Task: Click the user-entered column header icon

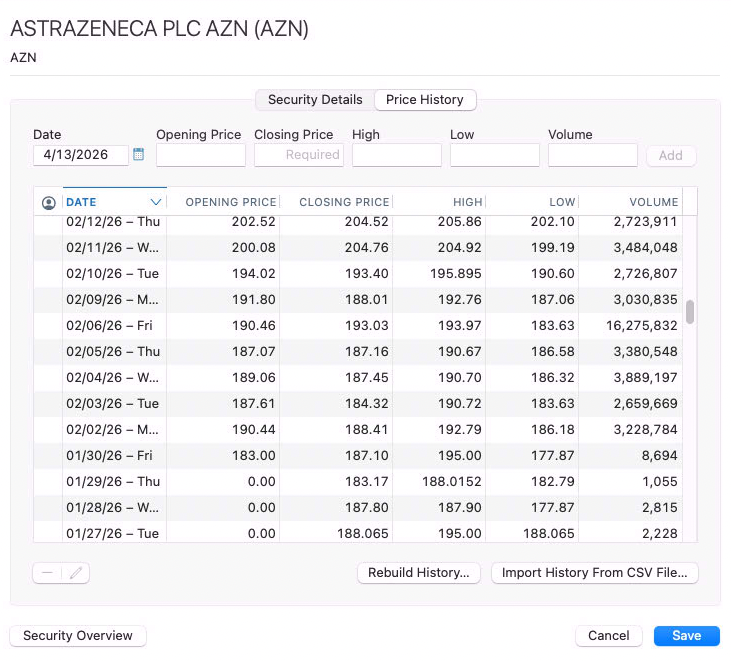Action: (48, 203)
